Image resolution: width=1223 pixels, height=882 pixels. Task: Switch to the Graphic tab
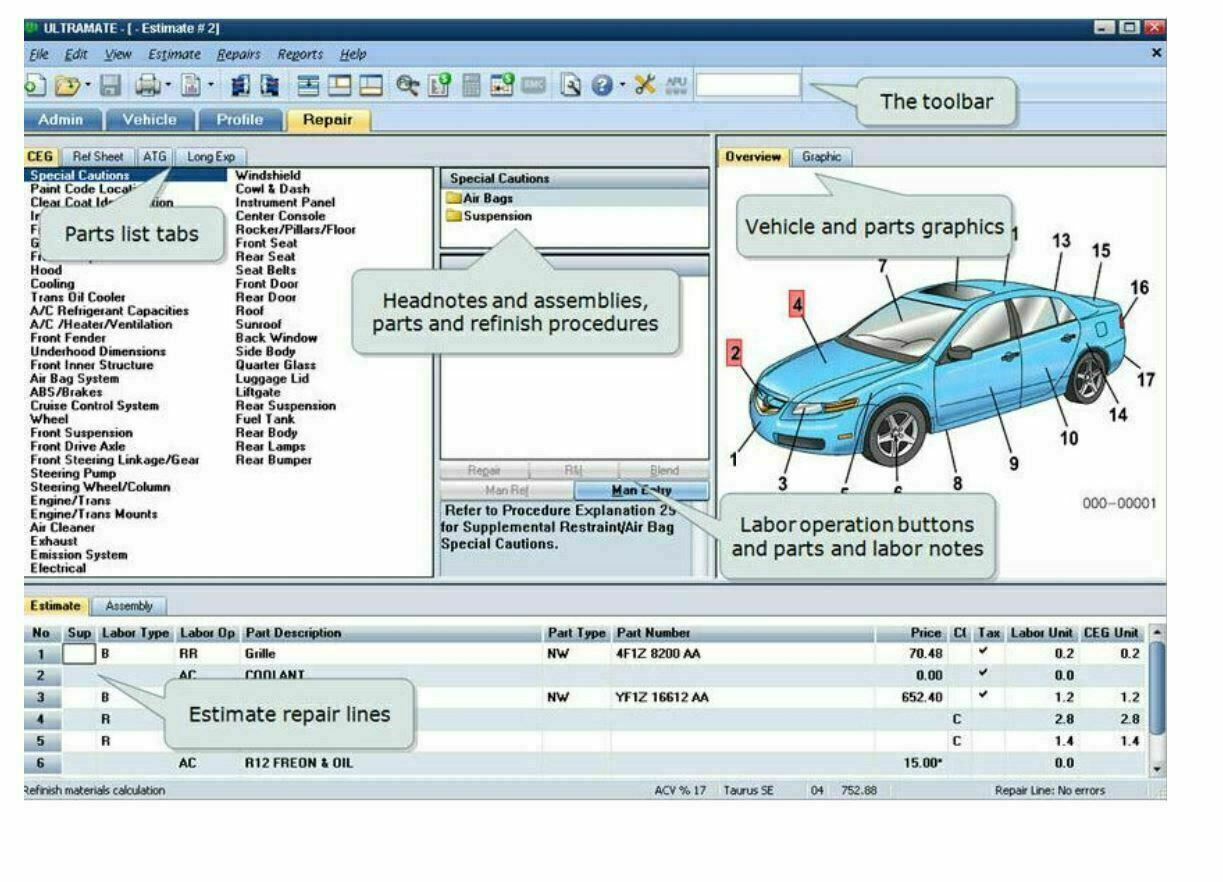tap(821, 157)
